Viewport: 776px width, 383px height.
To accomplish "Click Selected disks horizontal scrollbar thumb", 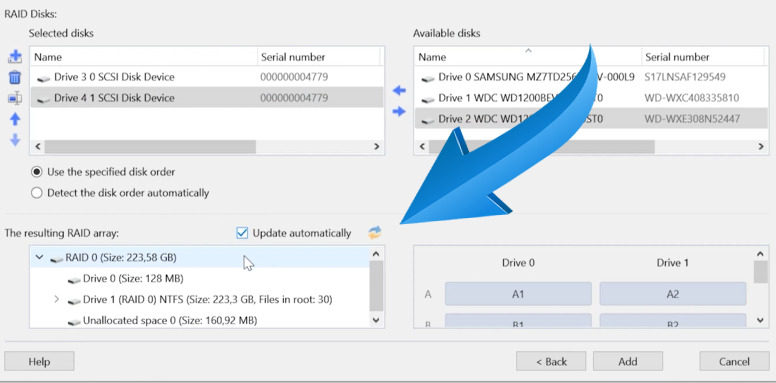I will click(150, 146).
